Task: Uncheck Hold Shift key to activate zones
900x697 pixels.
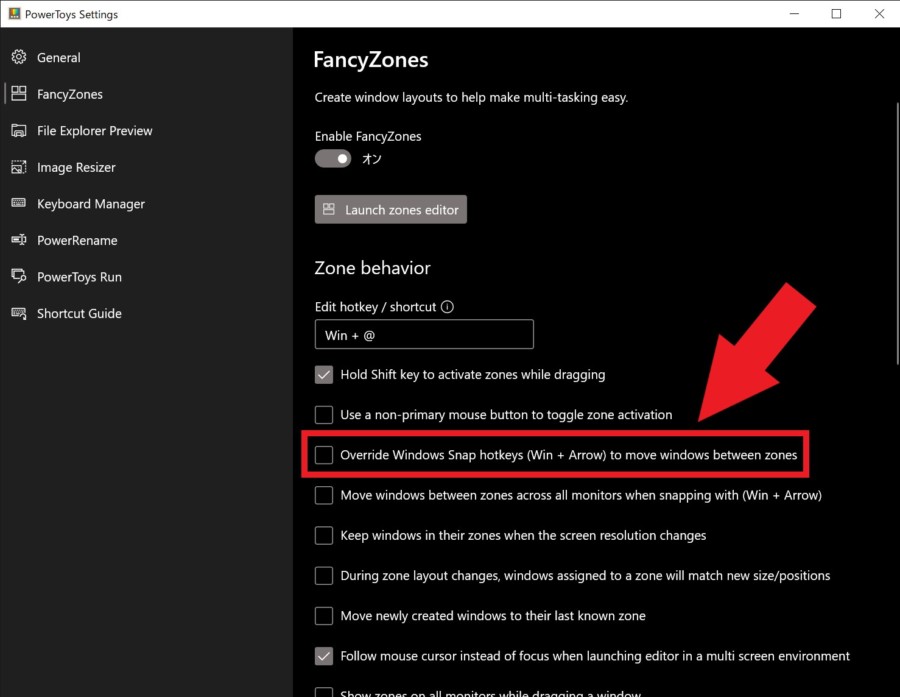Action: tap(324, 374)
